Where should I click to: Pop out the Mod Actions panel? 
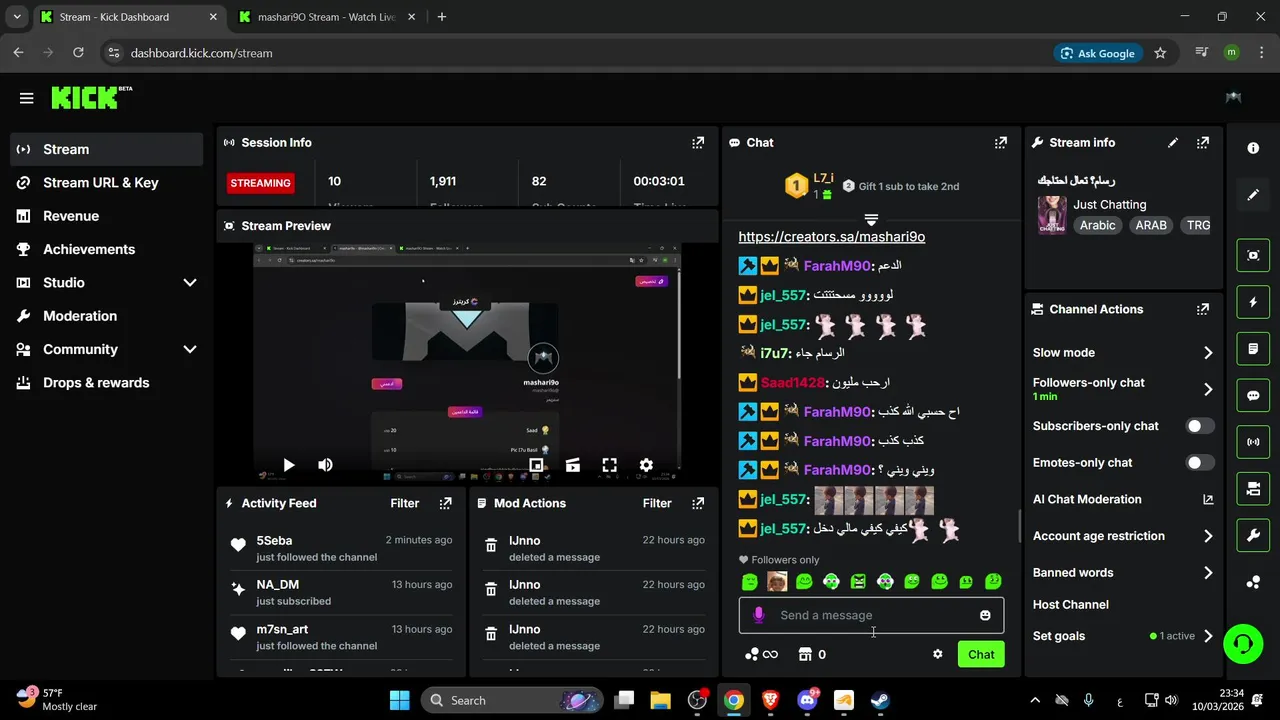point(698,503)
